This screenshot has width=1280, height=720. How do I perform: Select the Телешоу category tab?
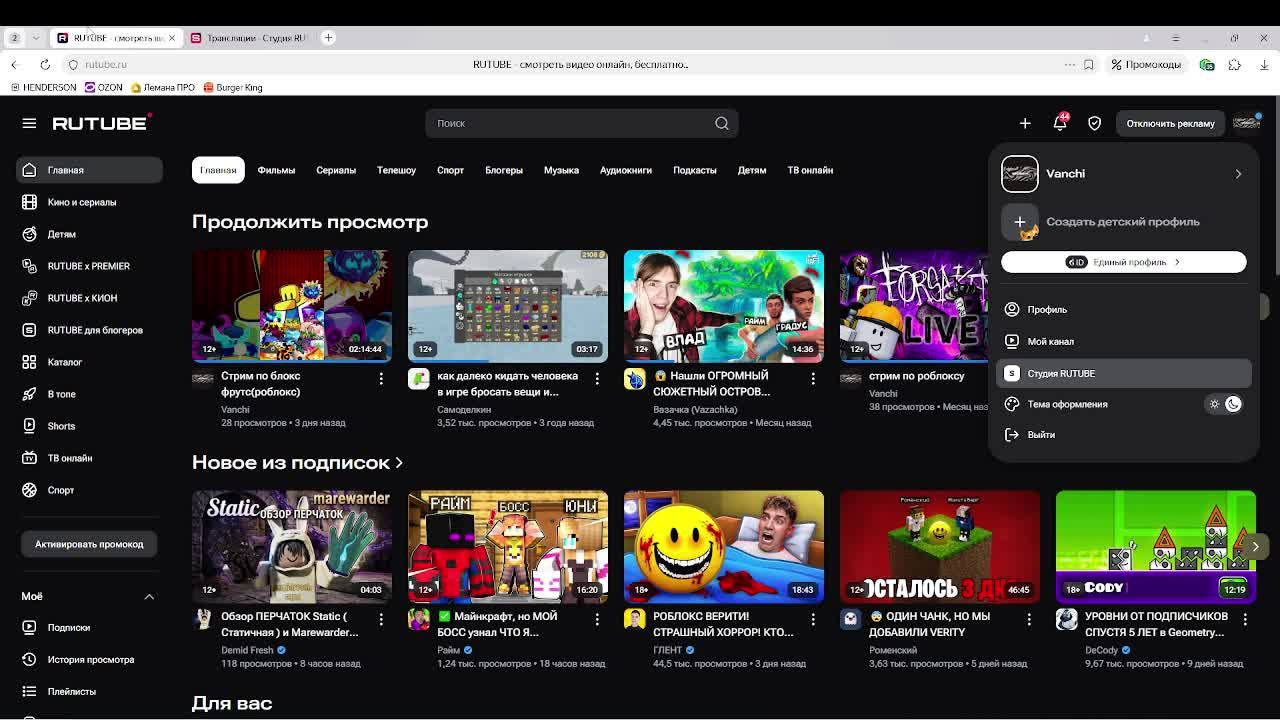(x=396, y=170)
